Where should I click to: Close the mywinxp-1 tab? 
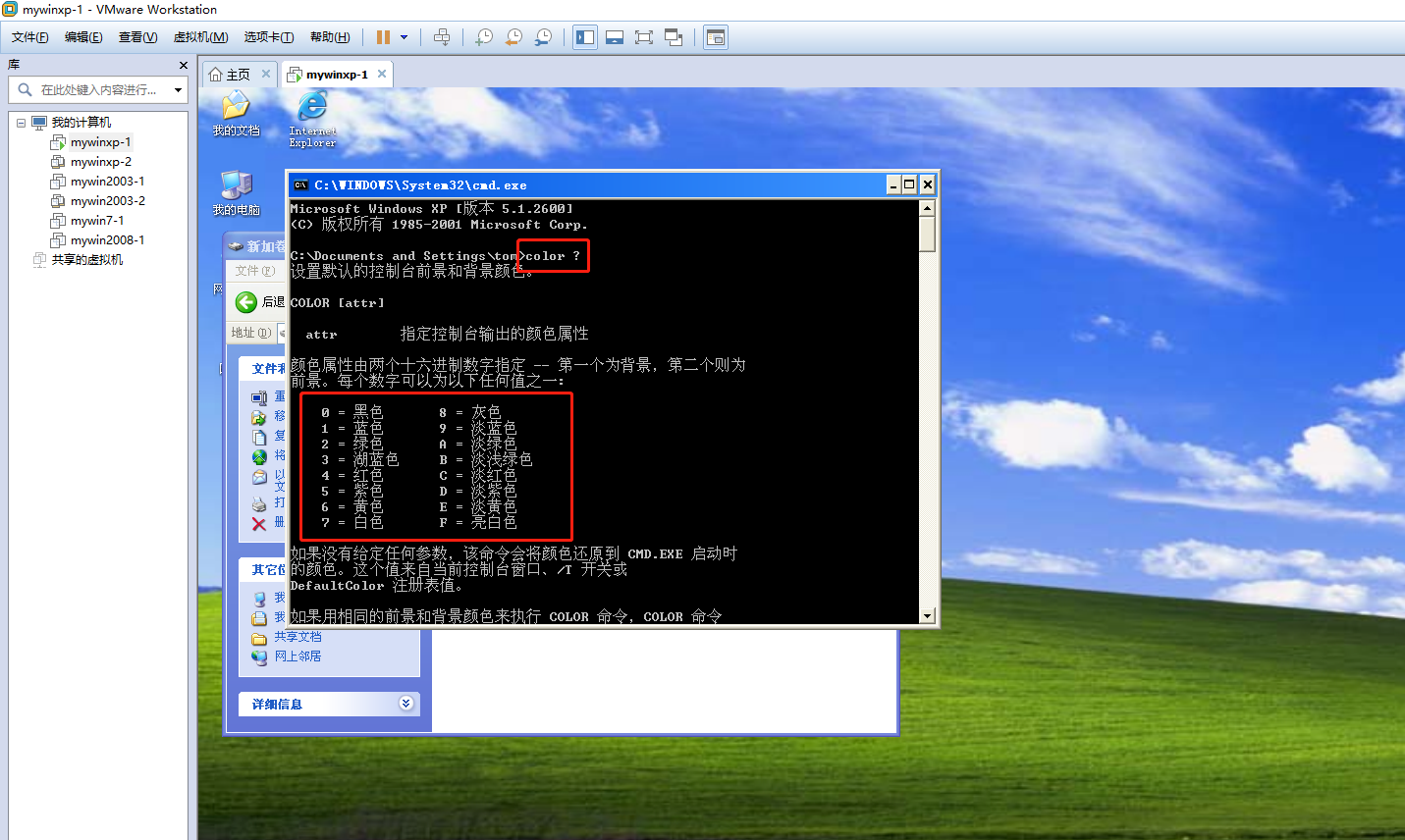pyautogui.click(x=382, y=74)
